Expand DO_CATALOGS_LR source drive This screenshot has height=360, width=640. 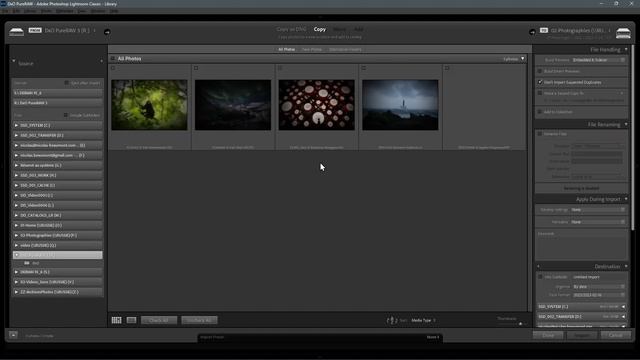tap(16, 215)
